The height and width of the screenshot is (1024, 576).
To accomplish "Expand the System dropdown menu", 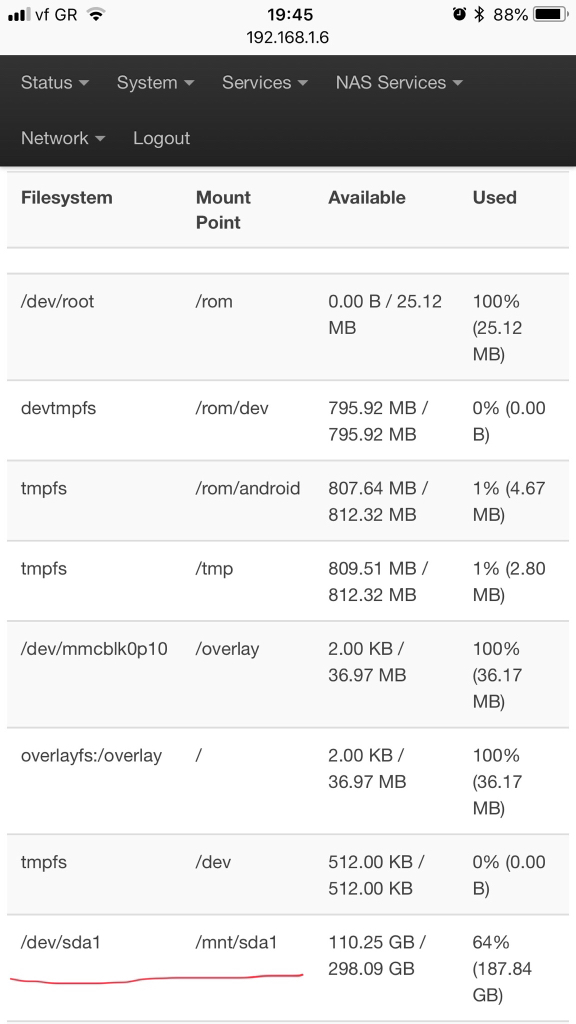I will point(155,83).
